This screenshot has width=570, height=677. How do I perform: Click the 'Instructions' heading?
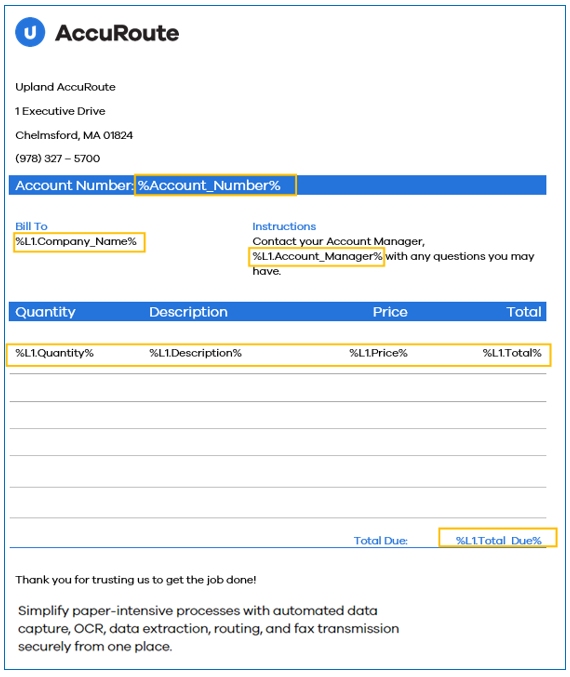[284, 226]
